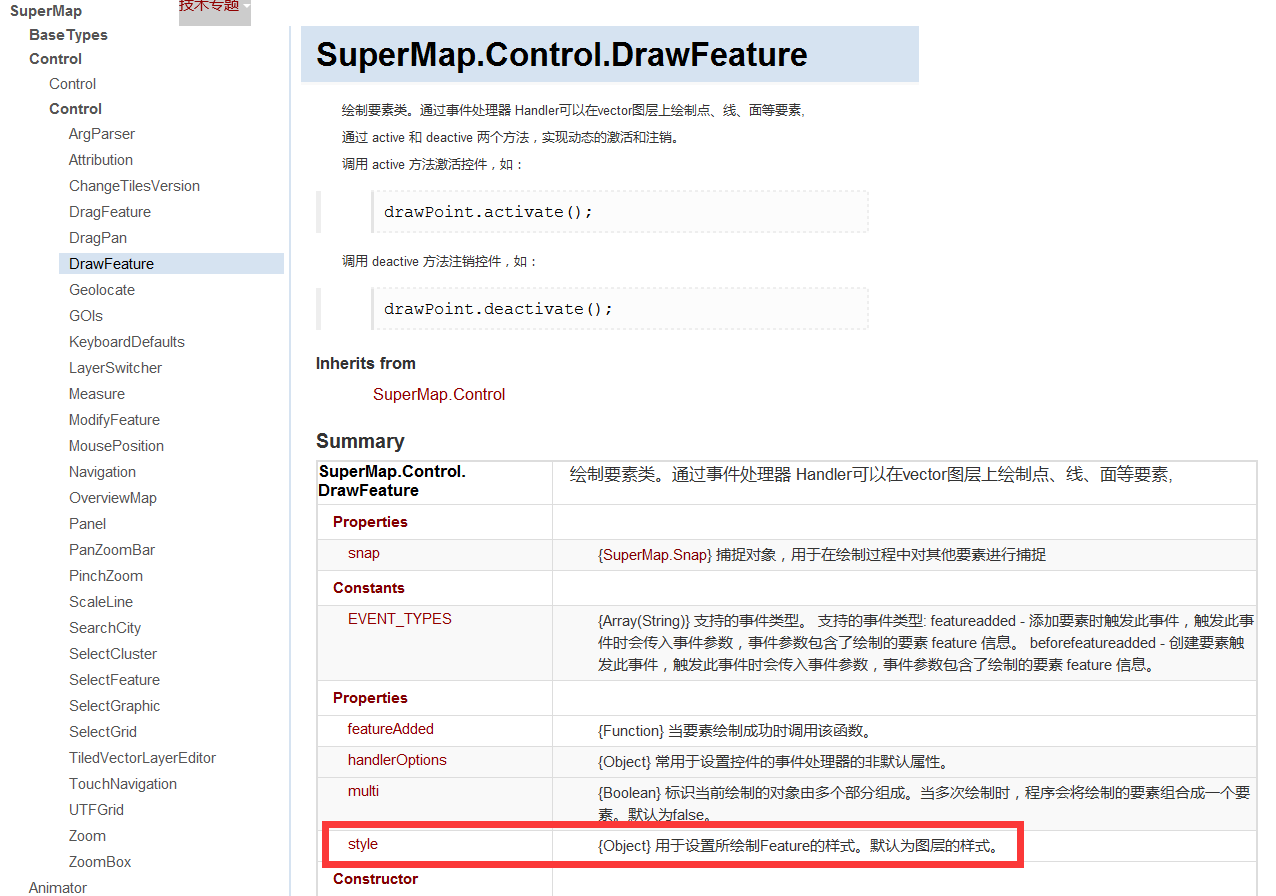Screen dimensions: 1276x896
Task: Open ModifyFeature in sidebar
Action: (x=114, y=420)
